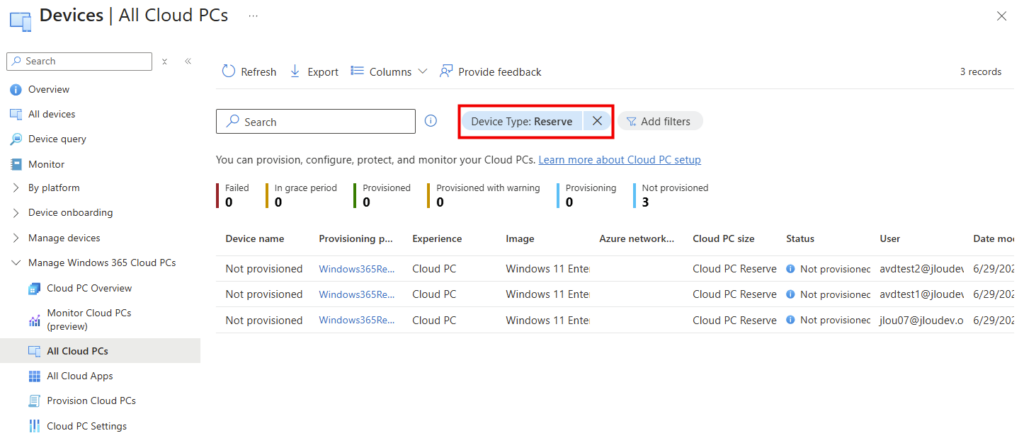This screenshot has width=1024, height=438.
Task: Open Windows365Re... policy link in avdtest2 row
Action: [x=357, y=268]
